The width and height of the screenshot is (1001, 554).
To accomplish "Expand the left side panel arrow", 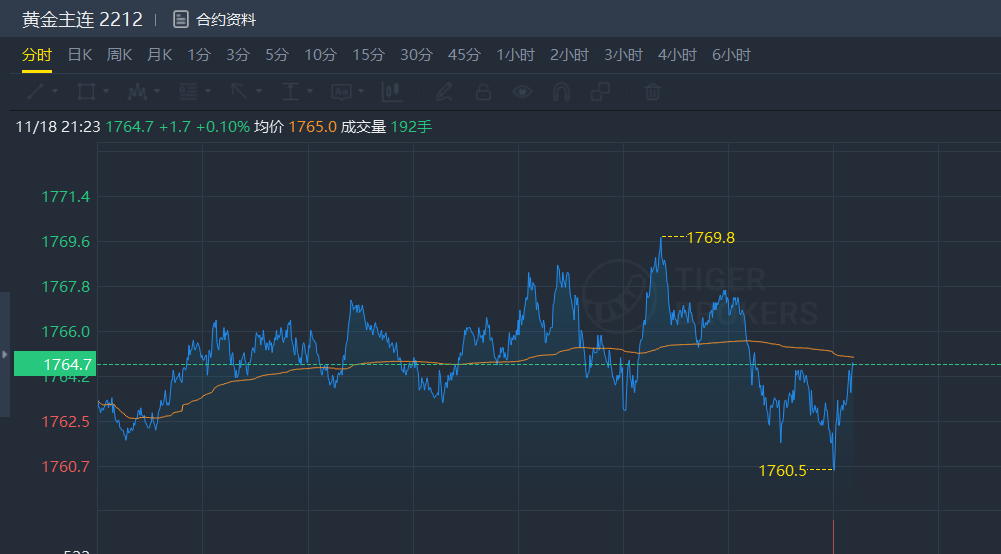I will [x=5, y=354].
